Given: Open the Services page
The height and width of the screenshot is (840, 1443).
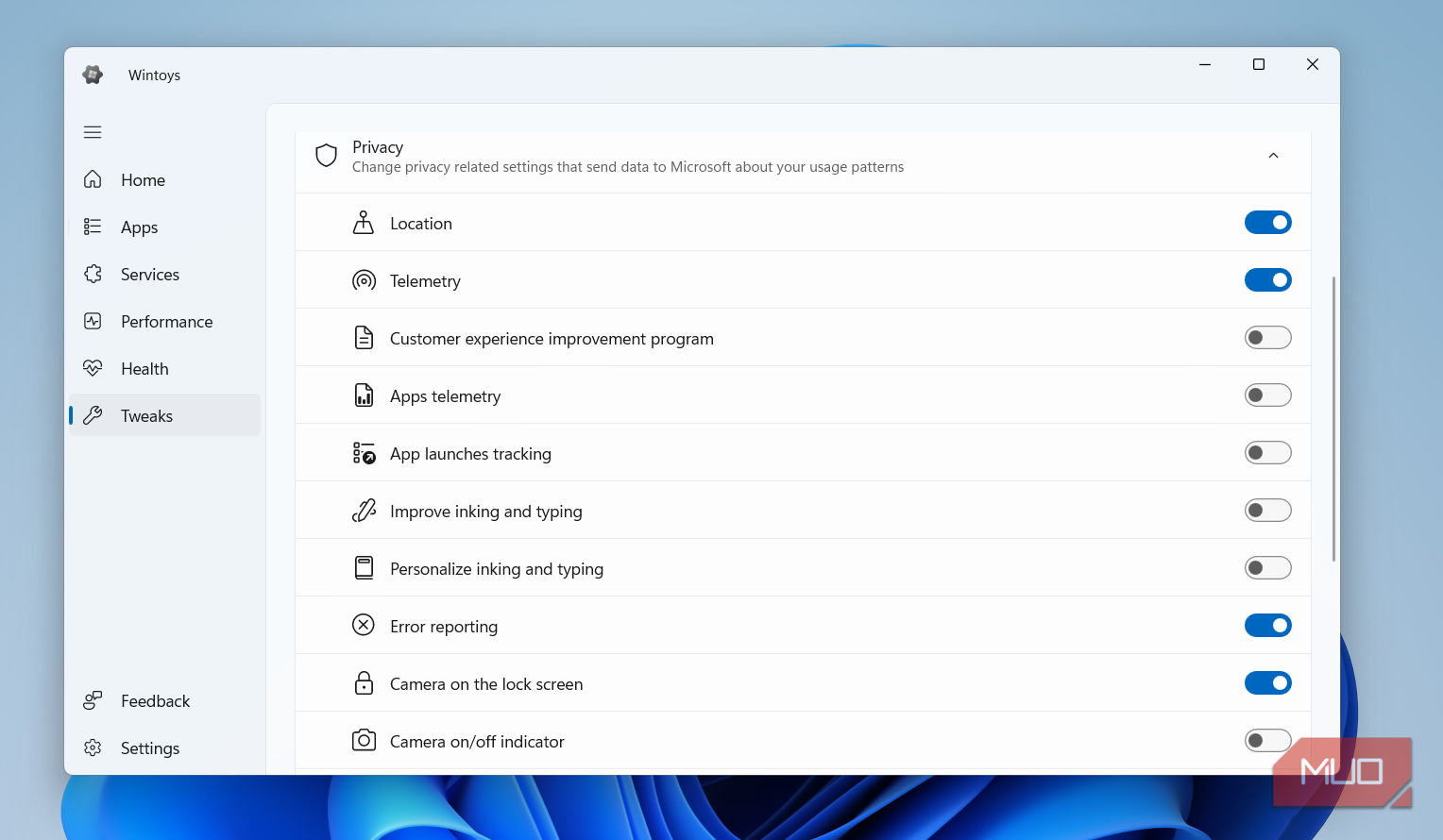Looking at the screenshot, I should [x=164, y=274].
